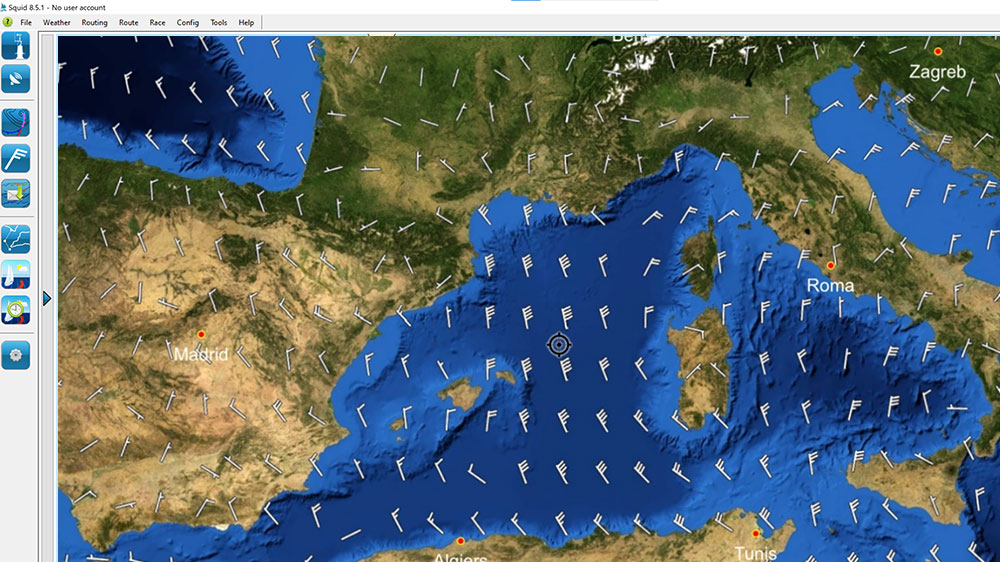
Task: Open the settings gear icon
Action: pos(16,355)
